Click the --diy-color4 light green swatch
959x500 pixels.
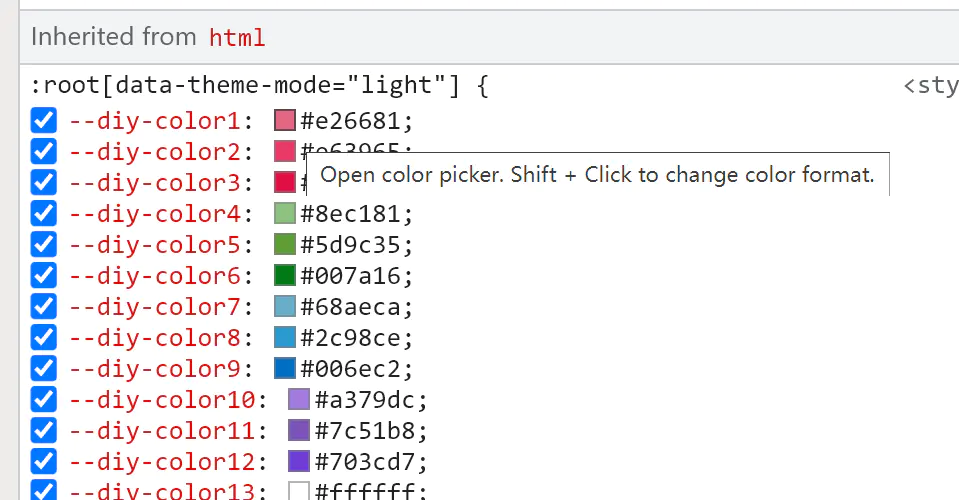[285, 215]
